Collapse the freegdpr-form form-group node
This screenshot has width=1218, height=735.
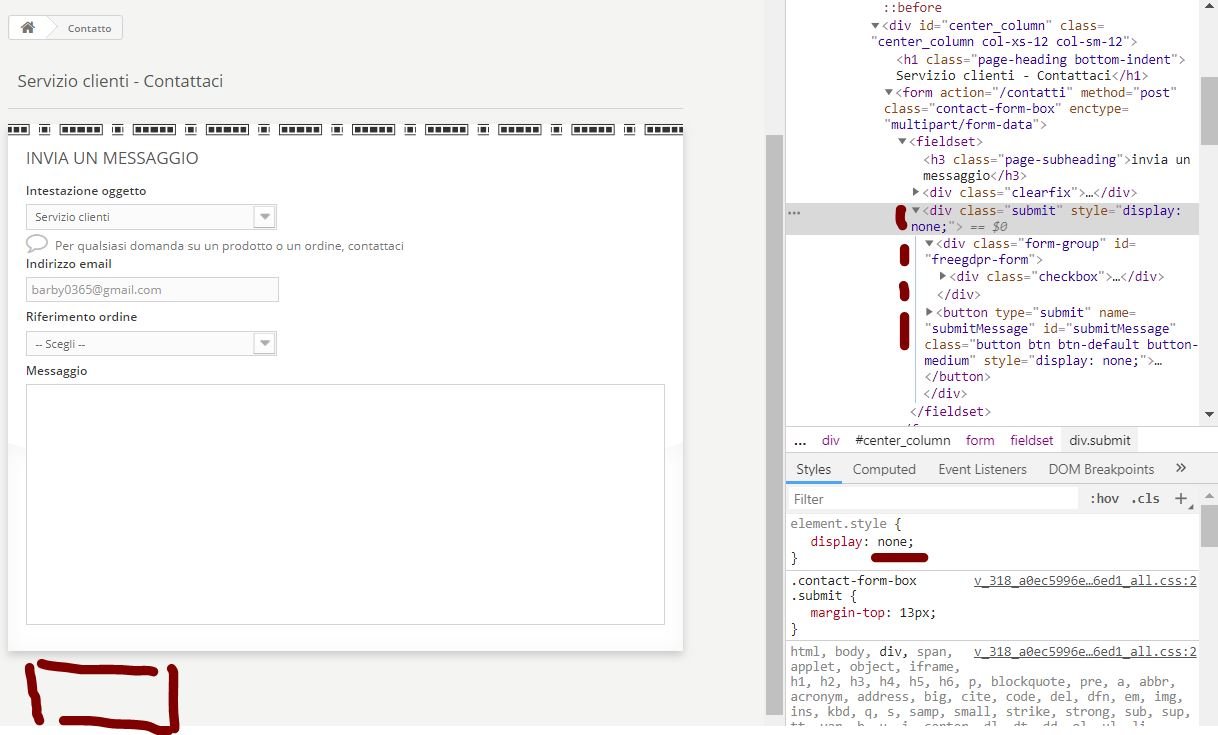tap(930, 243)
